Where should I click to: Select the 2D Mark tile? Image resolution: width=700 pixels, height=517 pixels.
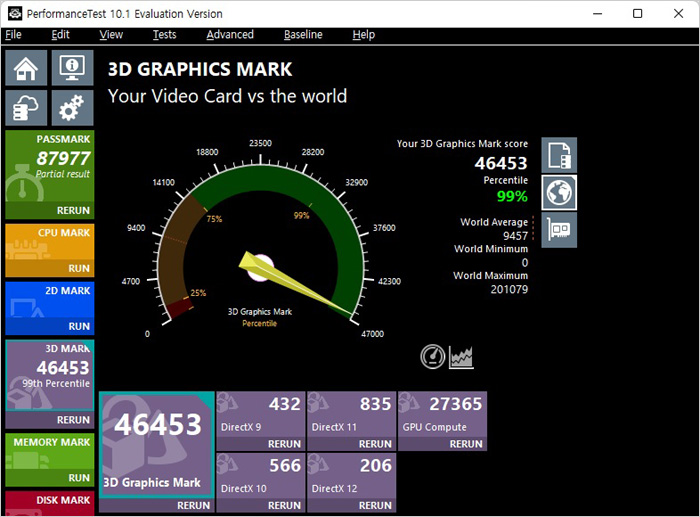50,300
